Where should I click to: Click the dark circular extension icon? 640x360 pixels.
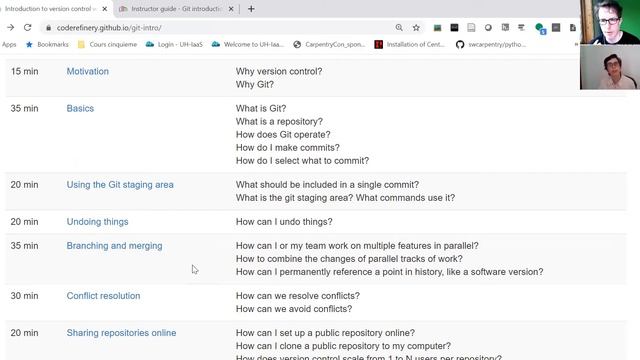coord(488,28)
